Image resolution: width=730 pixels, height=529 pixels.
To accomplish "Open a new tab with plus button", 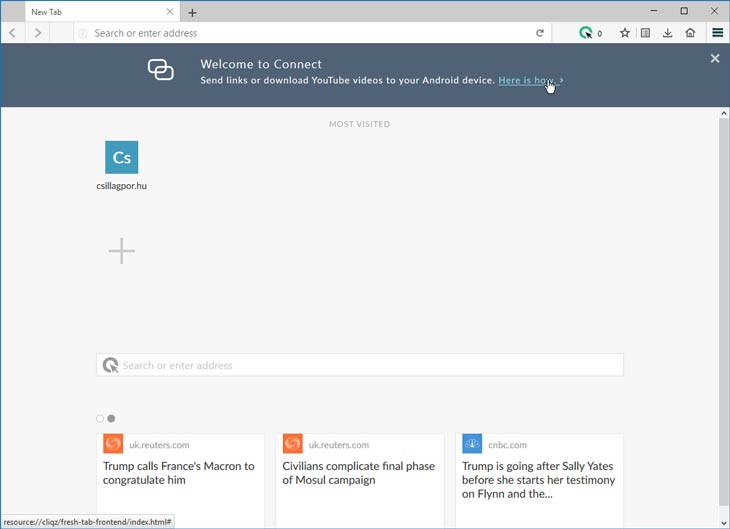I will coord(192,13).
